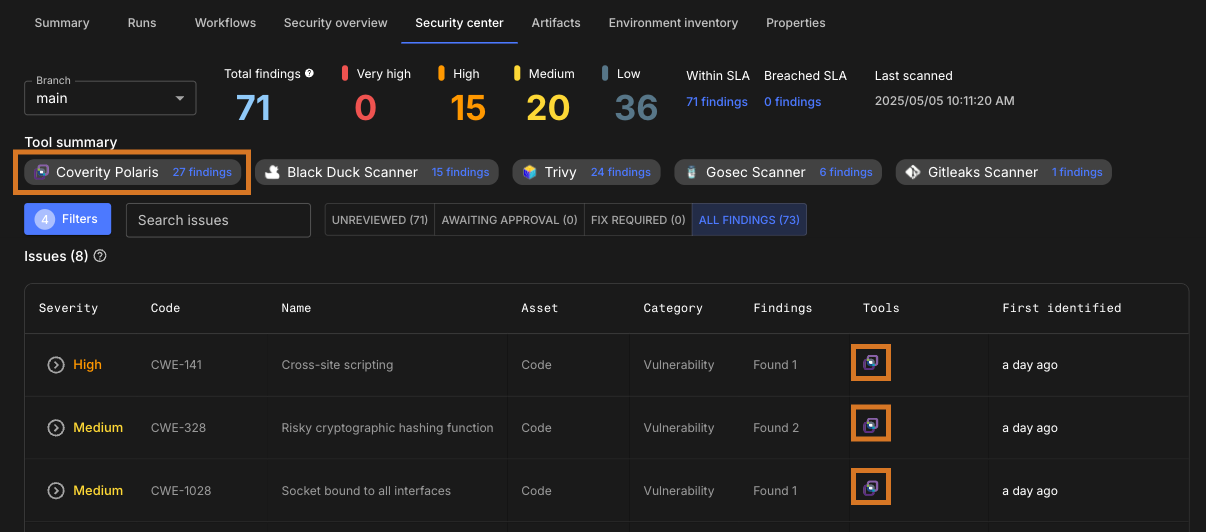1206x532 pixels.
Task: Click the CWE-141 code cell
Action: (177, 365)
